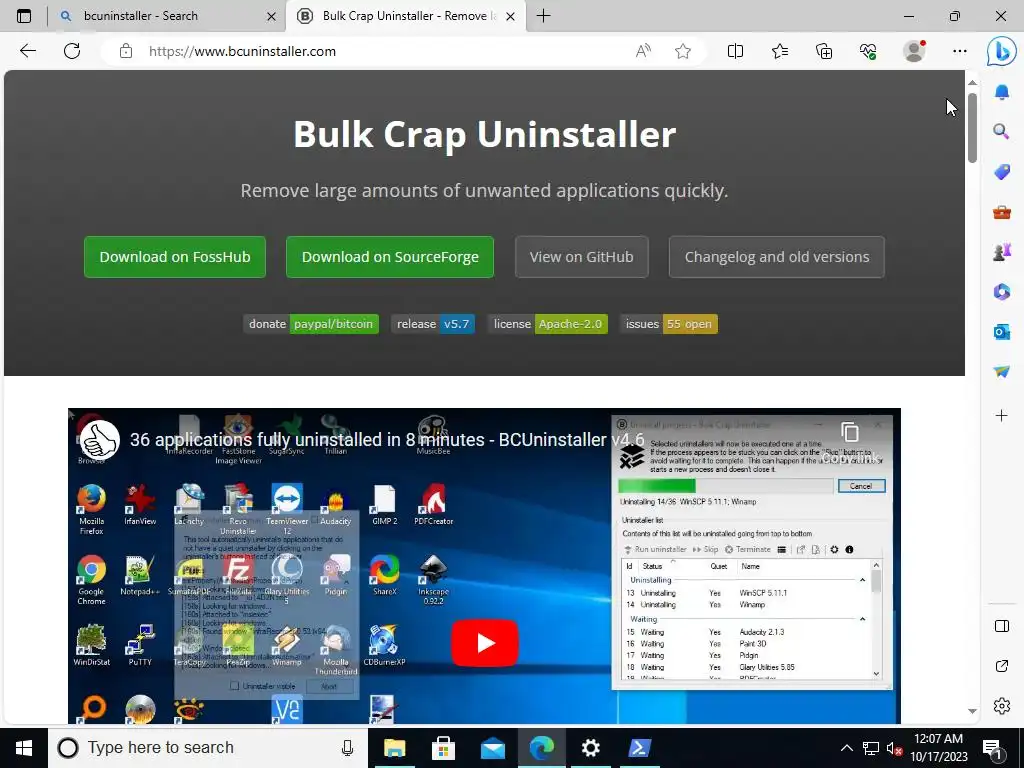Open the link in a new window sidebar icon
The width and height of the screenshot is (1024, 768).
click(1002, 666)
